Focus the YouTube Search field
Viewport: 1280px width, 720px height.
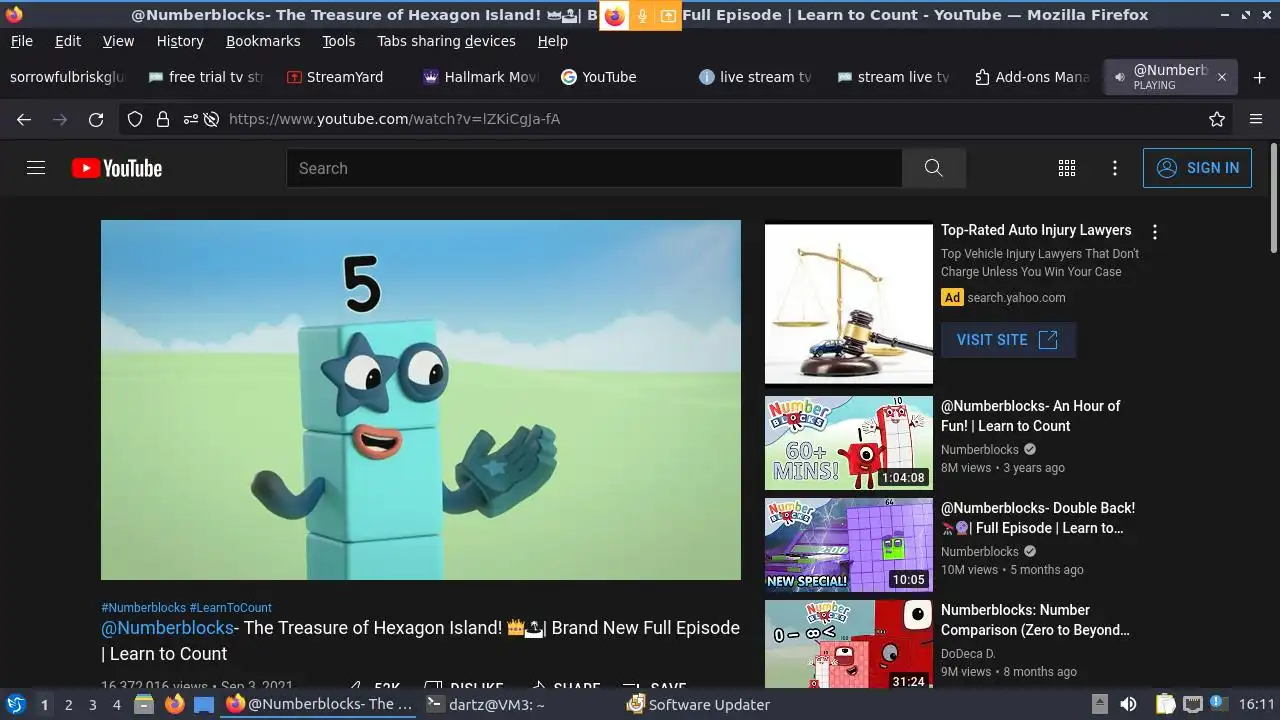(x=595, y=168)
